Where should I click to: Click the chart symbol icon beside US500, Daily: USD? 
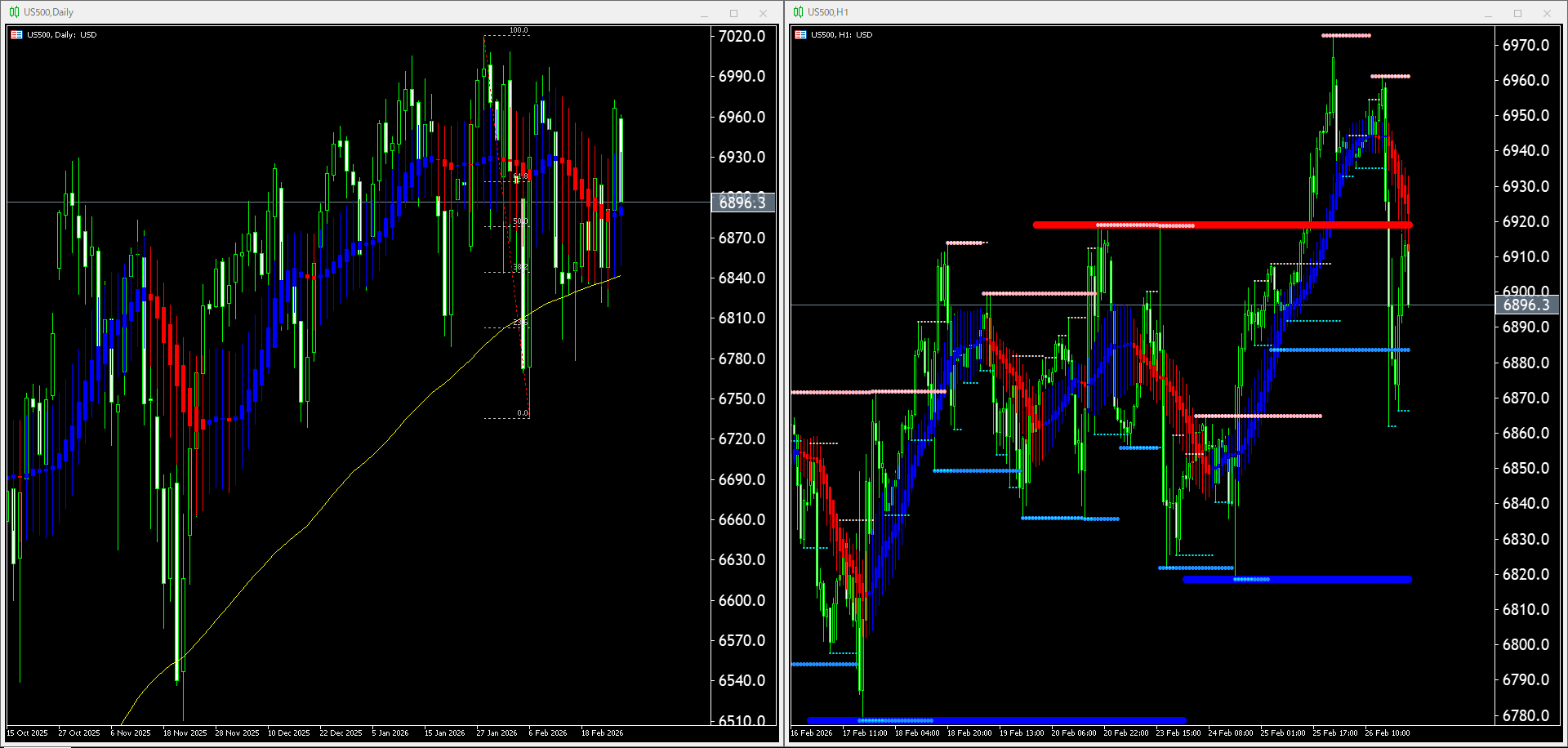tap(16, 35)
